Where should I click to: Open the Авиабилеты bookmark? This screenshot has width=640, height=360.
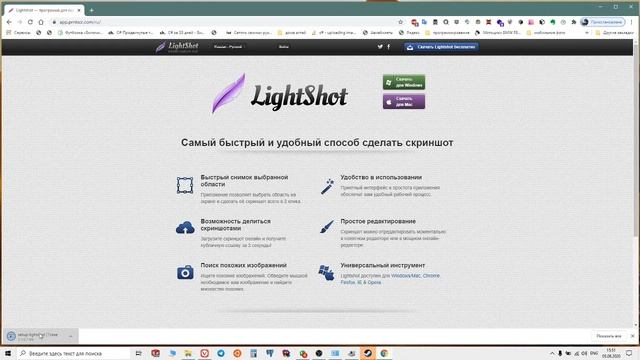(x=378, y=33)
